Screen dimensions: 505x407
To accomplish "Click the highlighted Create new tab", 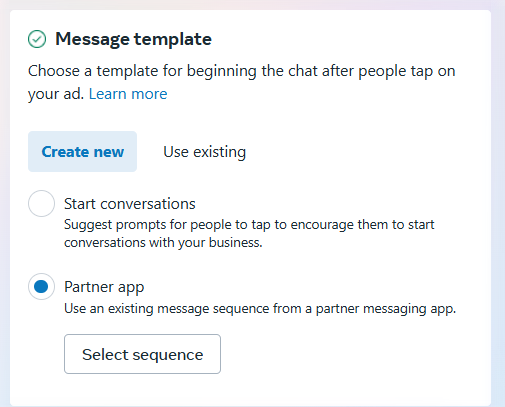I will point(82,152).
